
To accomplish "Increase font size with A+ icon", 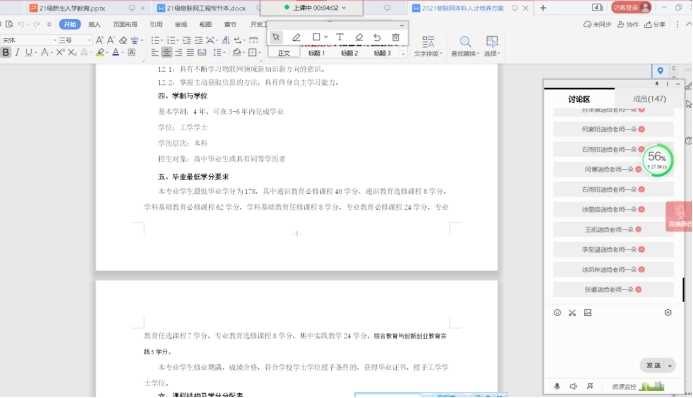I will (100, 40).
